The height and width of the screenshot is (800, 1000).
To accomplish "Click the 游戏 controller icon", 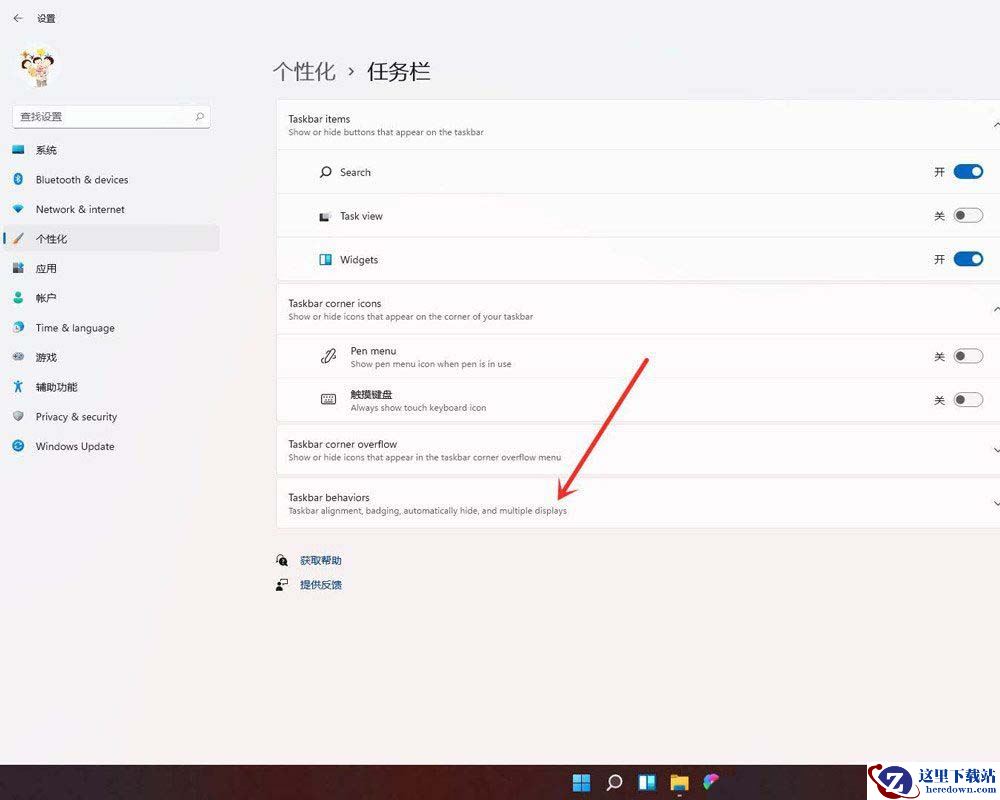I will click(18, 357).
